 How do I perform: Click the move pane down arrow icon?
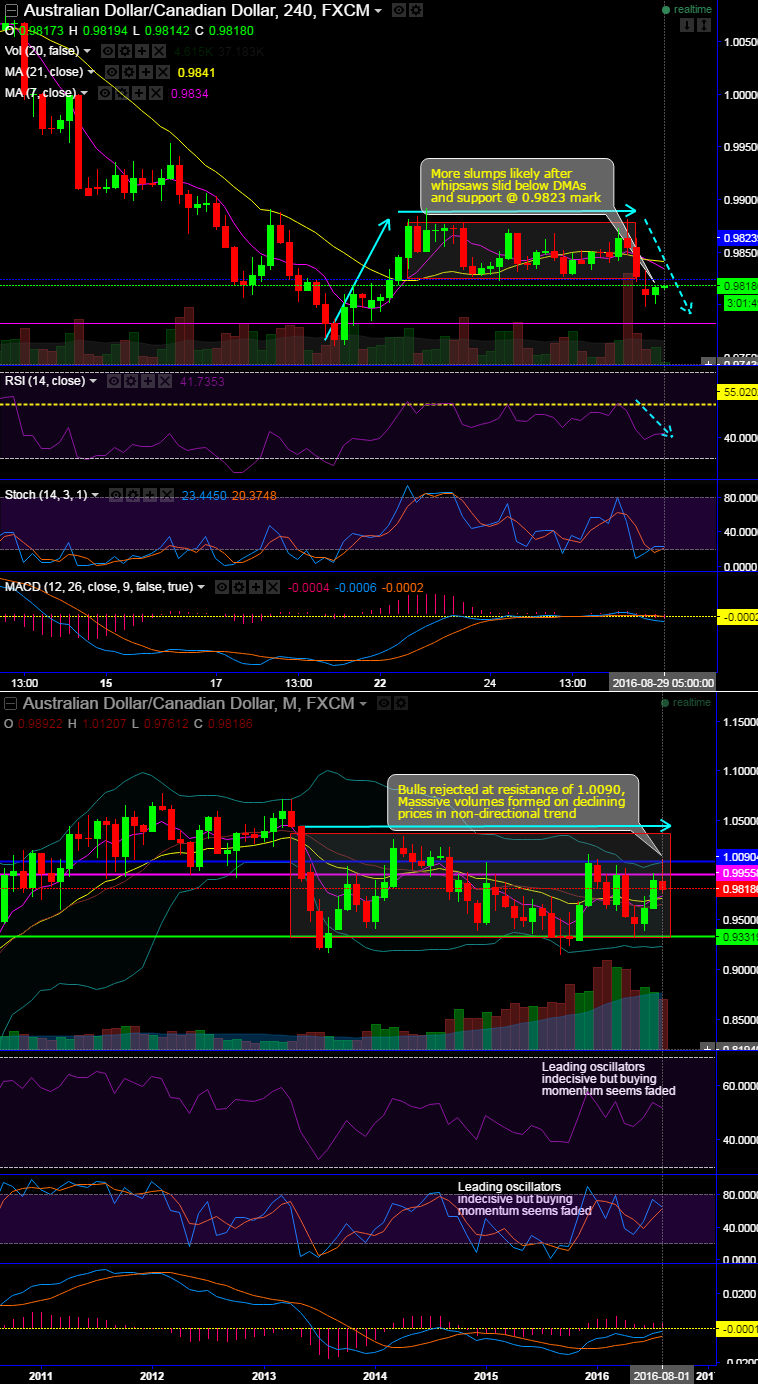click(689, 28)
